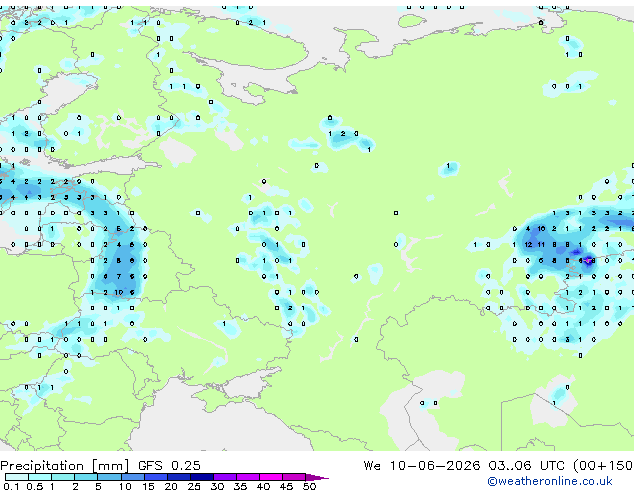Click the 0.5–1 mm legend color swatch

[40, 477]
